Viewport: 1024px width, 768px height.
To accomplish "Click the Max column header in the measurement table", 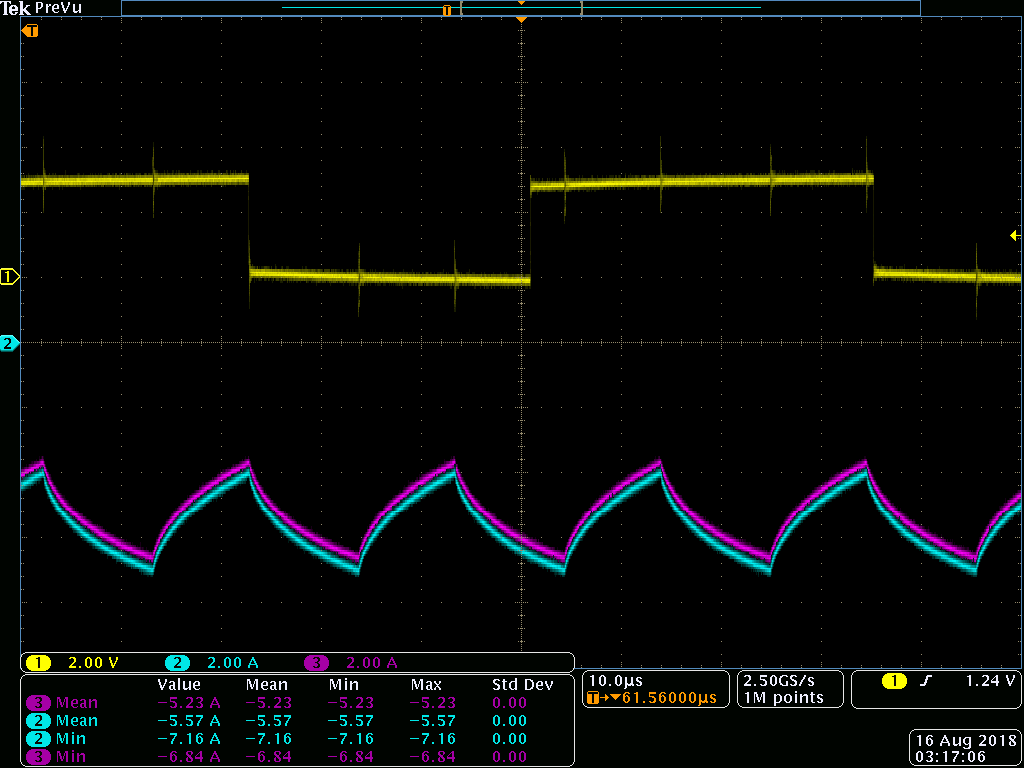I will pyautogui.click(x=426, y=685).
